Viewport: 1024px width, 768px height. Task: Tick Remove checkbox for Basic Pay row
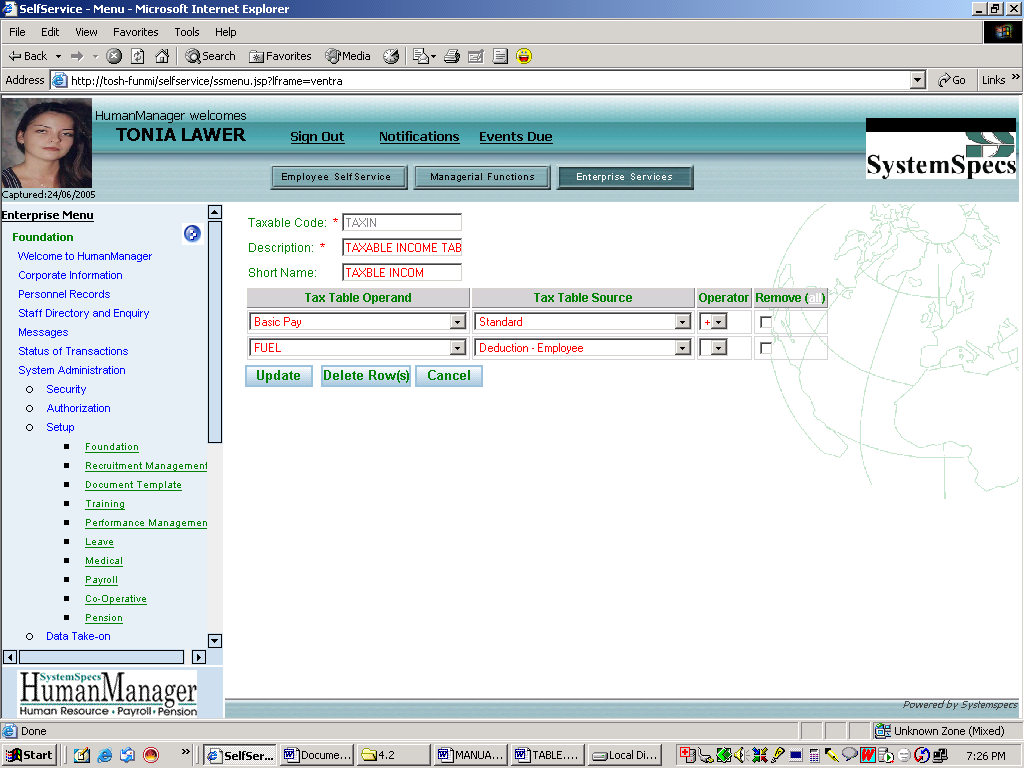click(x=766, y=322)
